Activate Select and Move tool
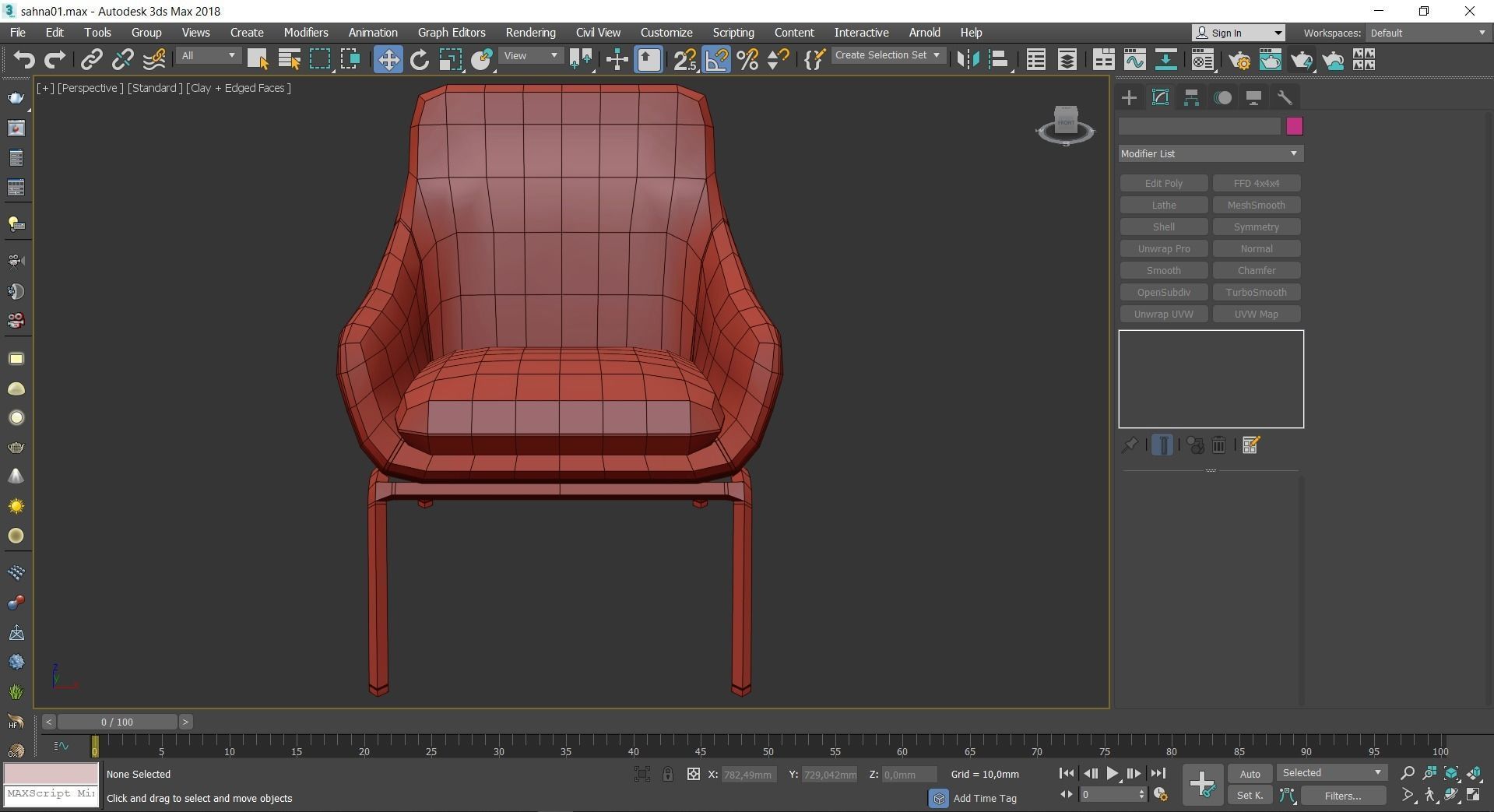The height and width of the screenshot is (812, 1494). (x=388, y=60)
